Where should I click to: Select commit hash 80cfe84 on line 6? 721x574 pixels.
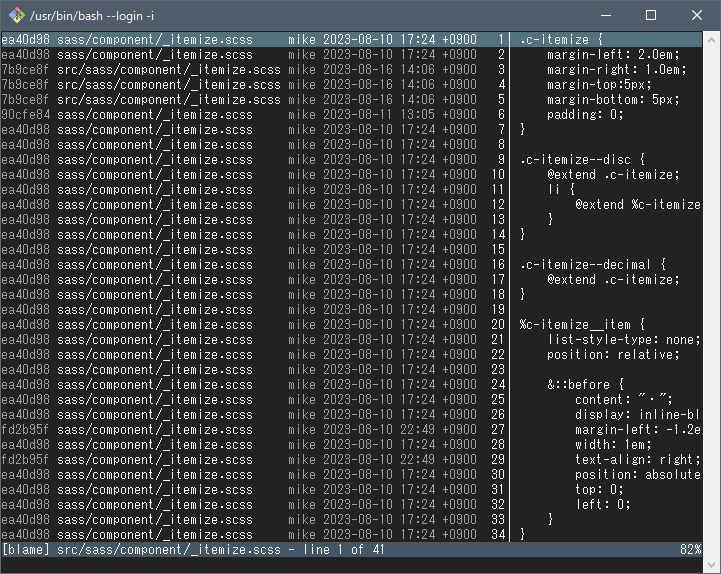coord(27,115)
